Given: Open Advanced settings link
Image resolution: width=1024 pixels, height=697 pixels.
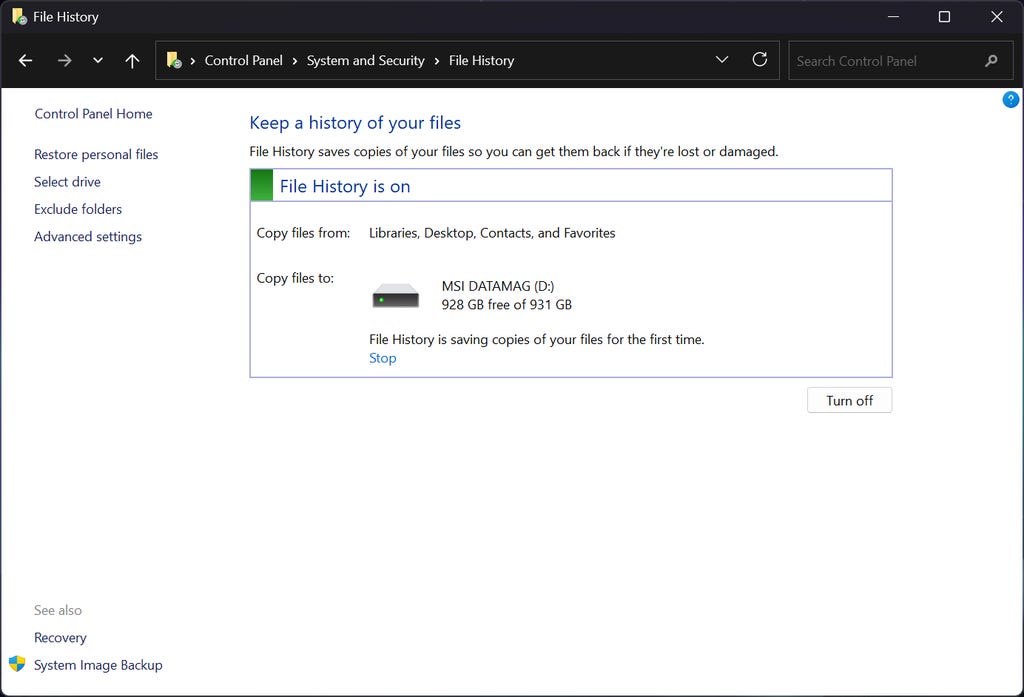Looking at the screenshot, I should (x=88, y=236).
